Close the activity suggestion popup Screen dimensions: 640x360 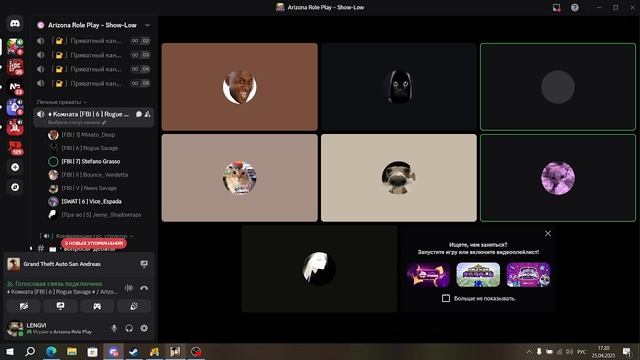coord(548,233)
